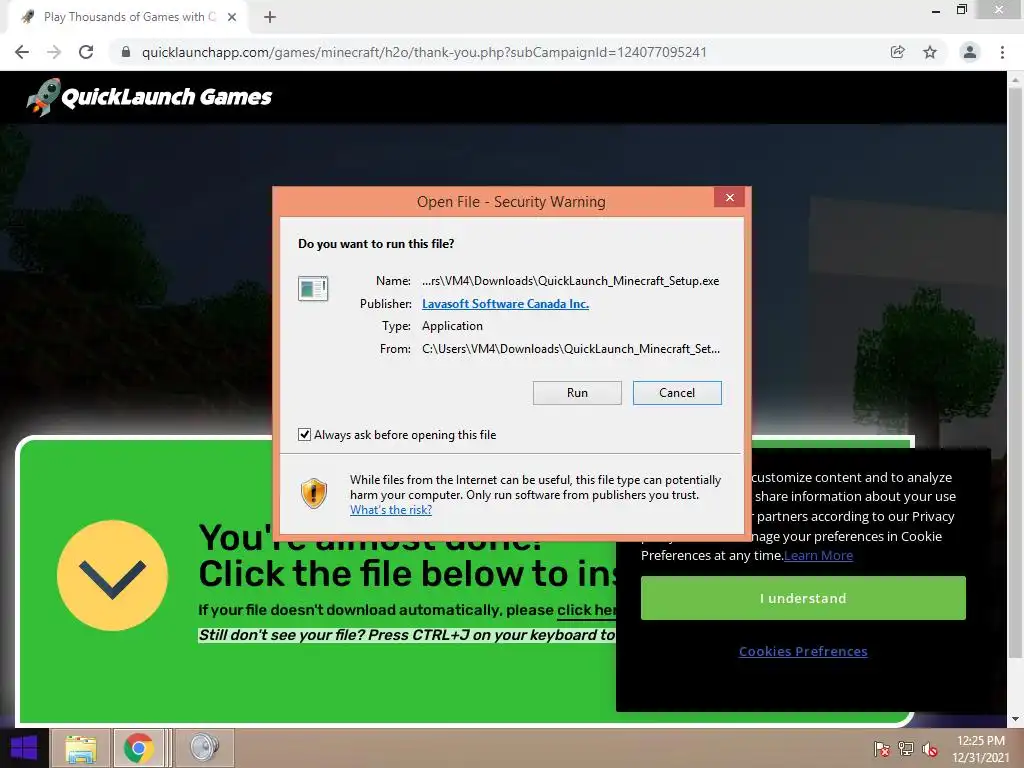Screen dimensions: 1024x768
Task: Click the application file icon in dialog
Action: click(313, 288)
